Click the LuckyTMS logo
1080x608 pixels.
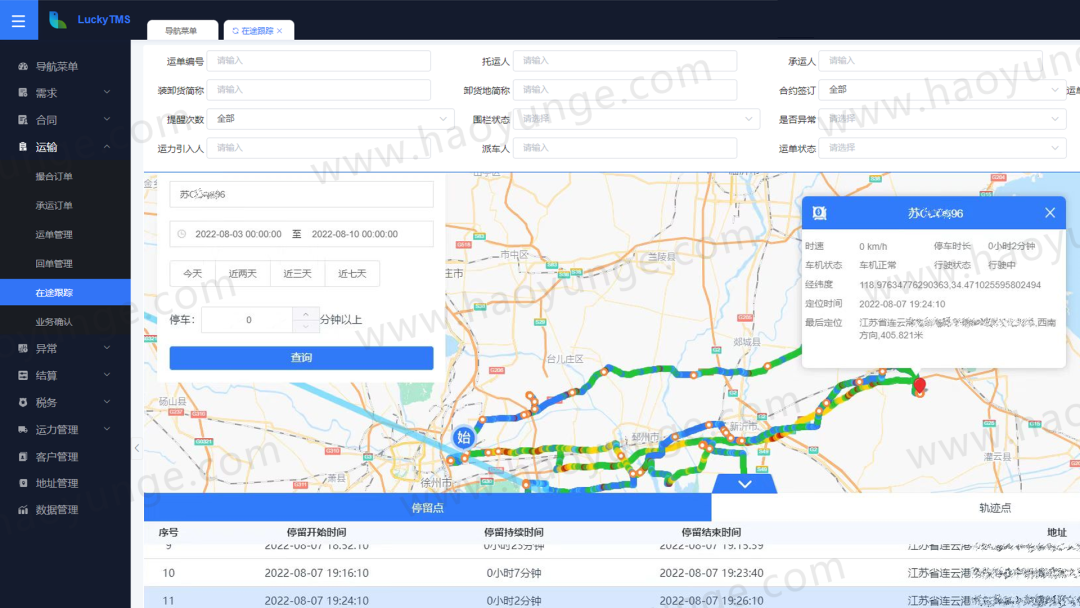[90, 20]
